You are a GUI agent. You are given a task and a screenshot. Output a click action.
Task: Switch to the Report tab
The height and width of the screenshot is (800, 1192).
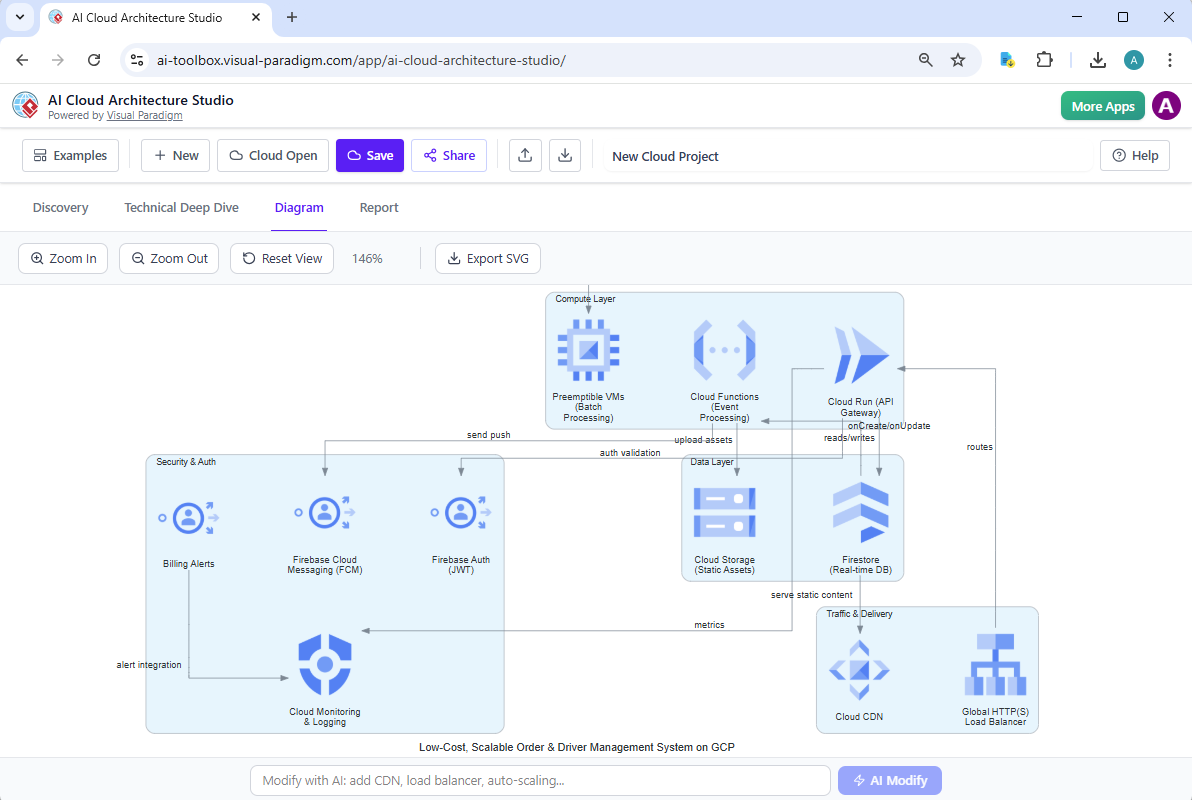pyautogui.click(x=379, y=207)
